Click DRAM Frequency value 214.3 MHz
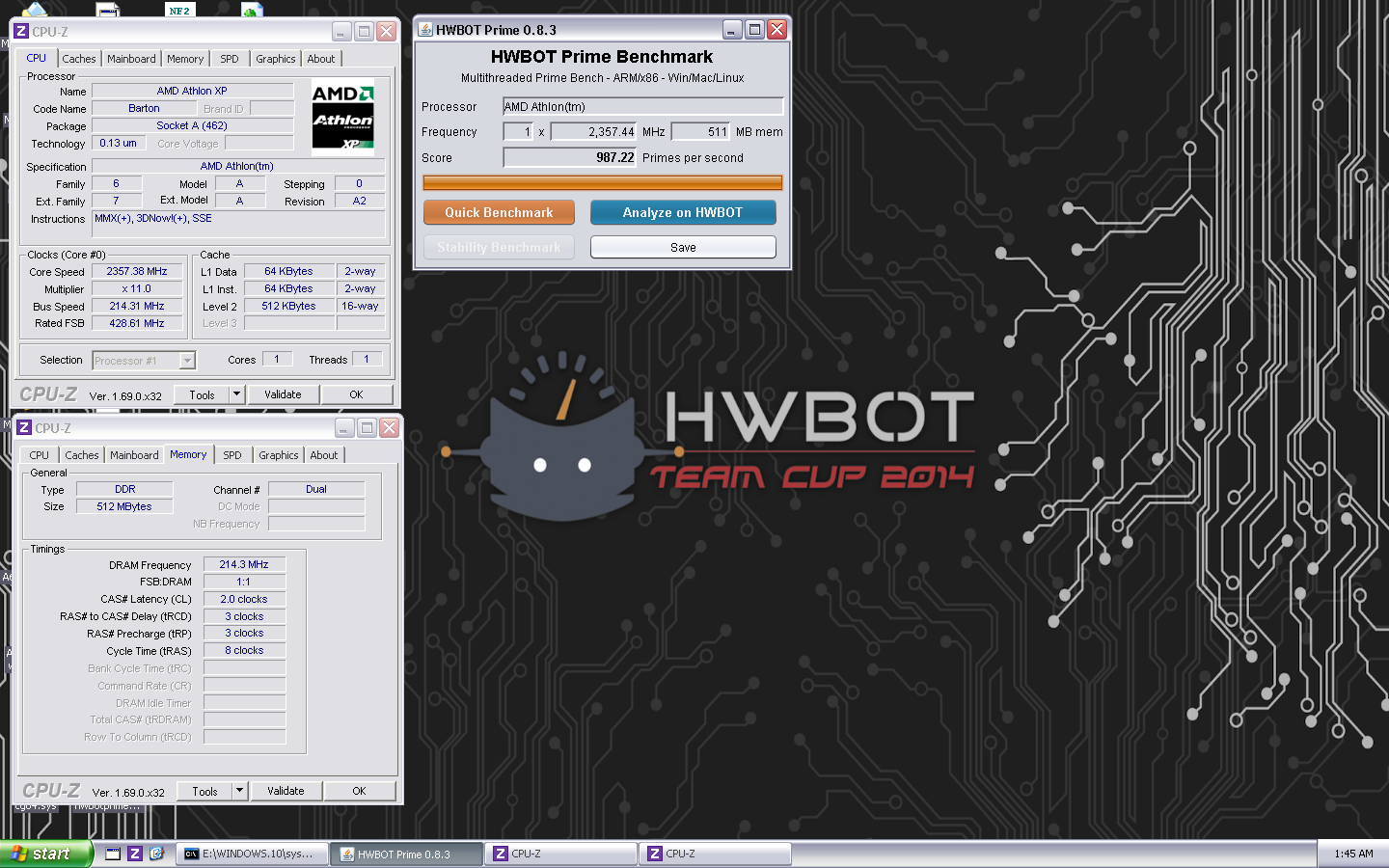Viewport: 1389px width, 868px height. pyautogui.click(x=245, y=564)
